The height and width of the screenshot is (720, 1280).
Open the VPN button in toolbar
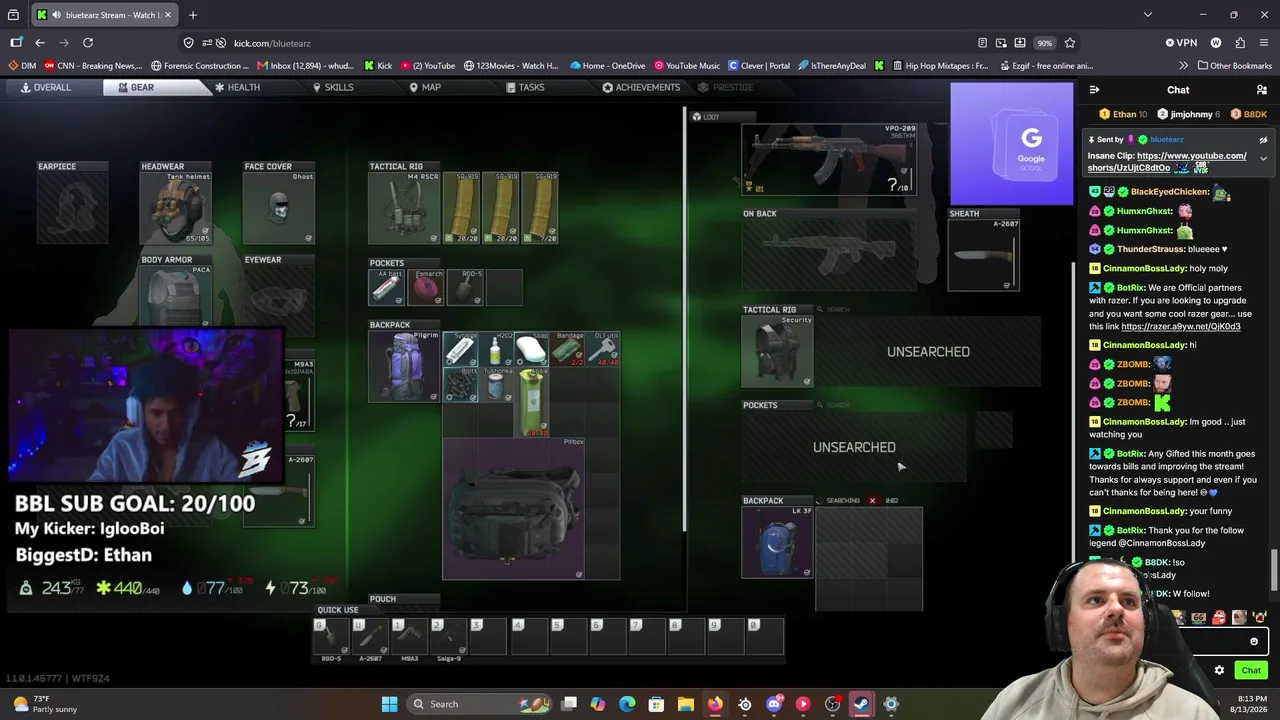1181,43
